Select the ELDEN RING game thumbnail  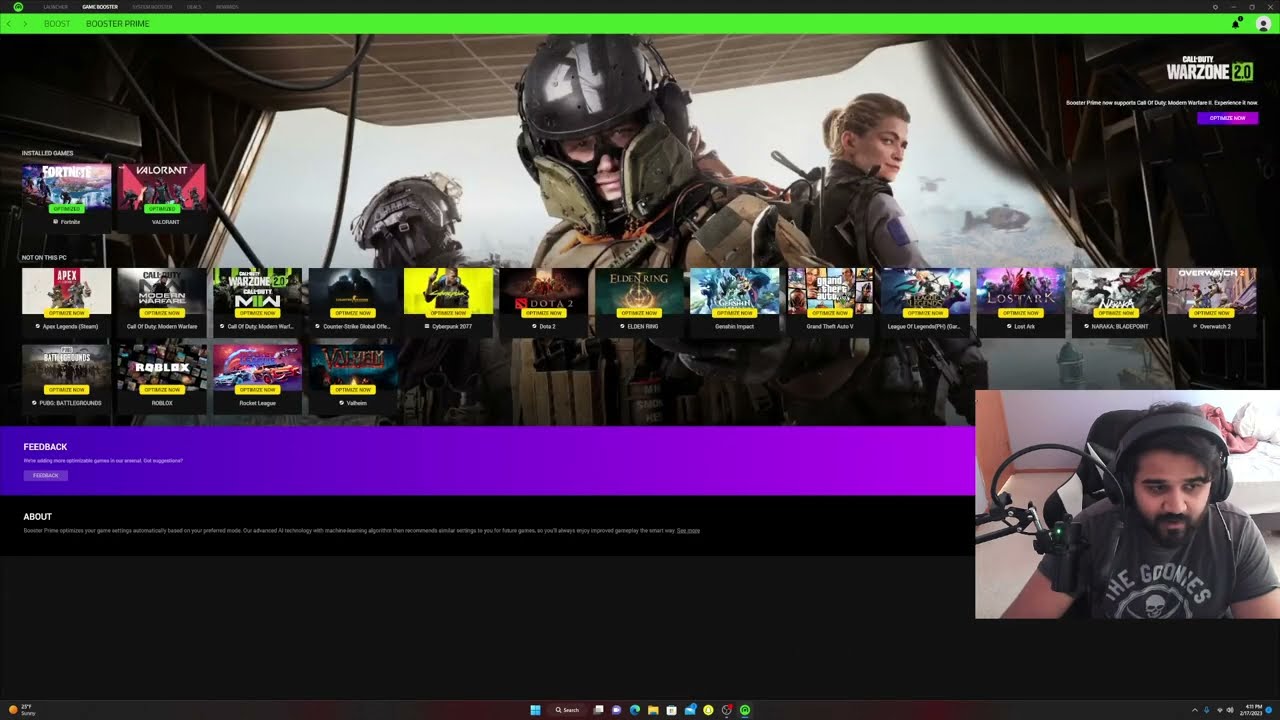pos(639,290)
